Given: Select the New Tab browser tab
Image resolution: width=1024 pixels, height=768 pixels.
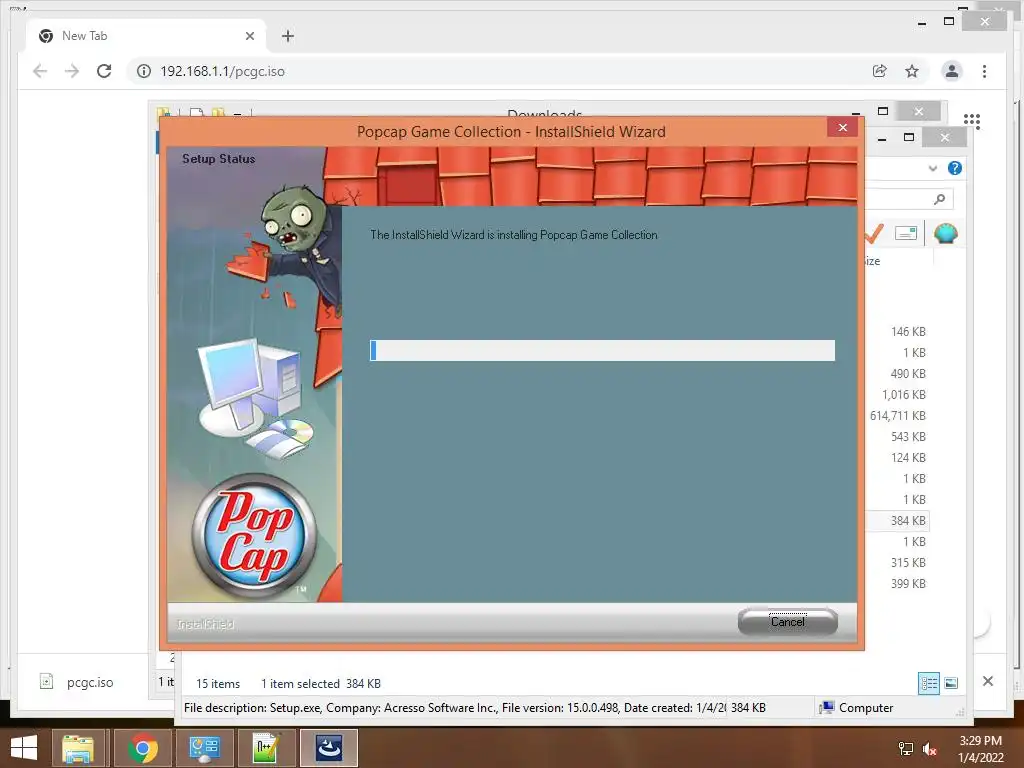Looking at the screenshot, I should point(146,36).
